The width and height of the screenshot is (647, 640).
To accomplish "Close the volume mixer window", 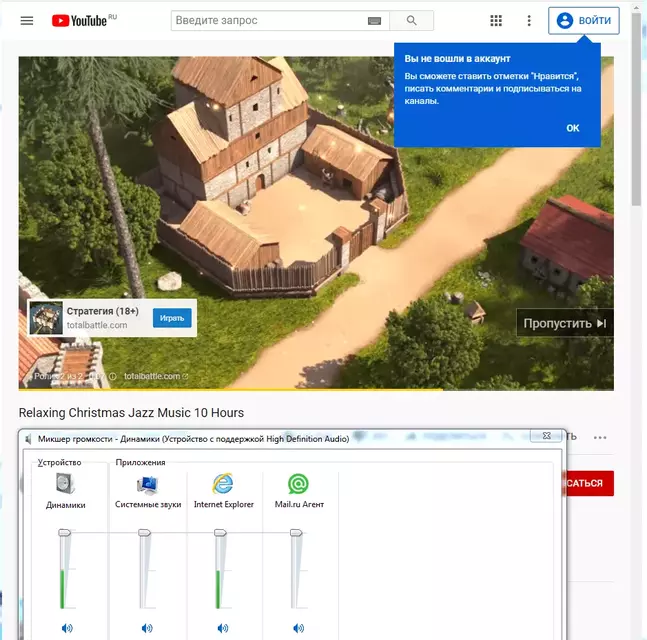I will point(546,436).
